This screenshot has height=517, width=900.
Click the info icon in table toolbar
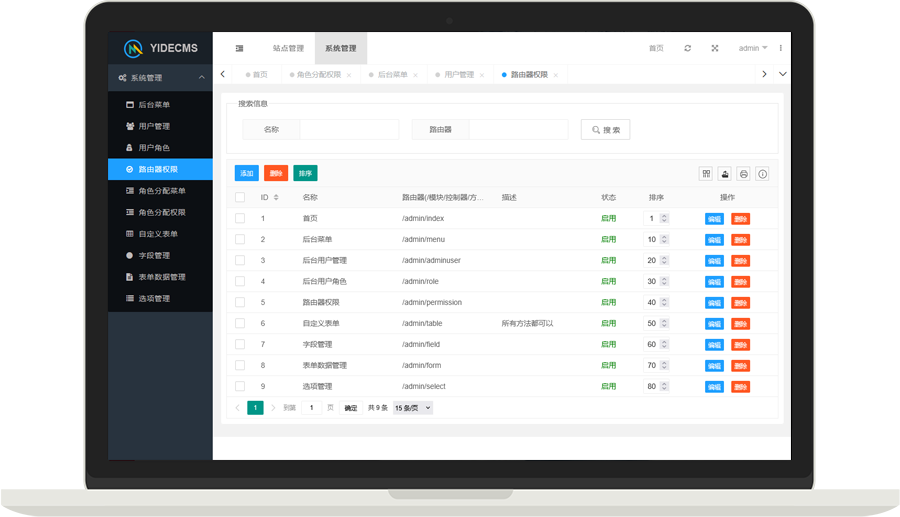click(x=762, y=174)
